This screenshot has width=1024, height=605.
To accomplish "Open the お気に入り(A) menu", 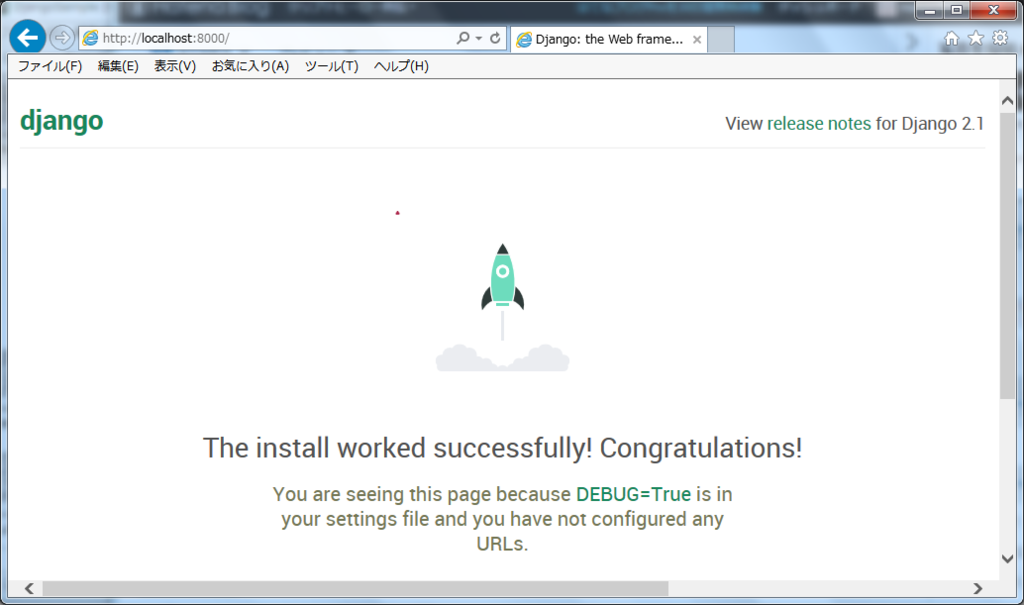I will pos(250,66).
